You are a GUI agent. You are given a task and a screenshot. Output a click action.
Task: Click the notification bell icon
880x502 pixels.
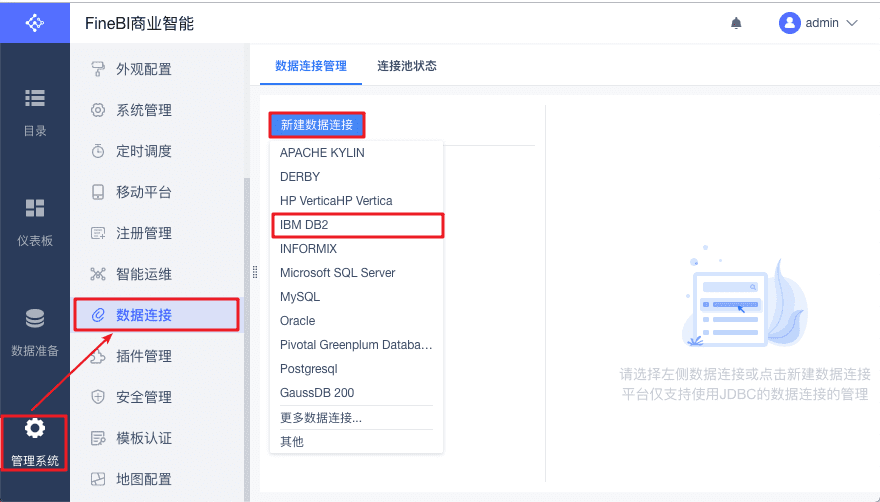[x=737, y=23]
